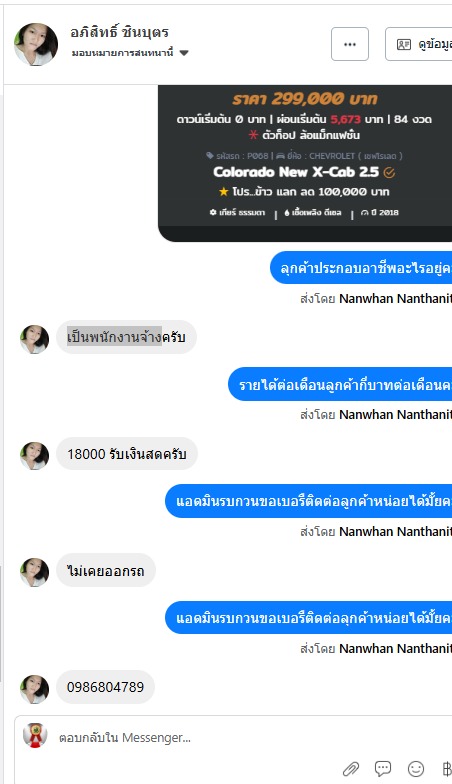
Task: Click the 18000 รับเงินสดครับ message bubble
Action: pos(127,454)
